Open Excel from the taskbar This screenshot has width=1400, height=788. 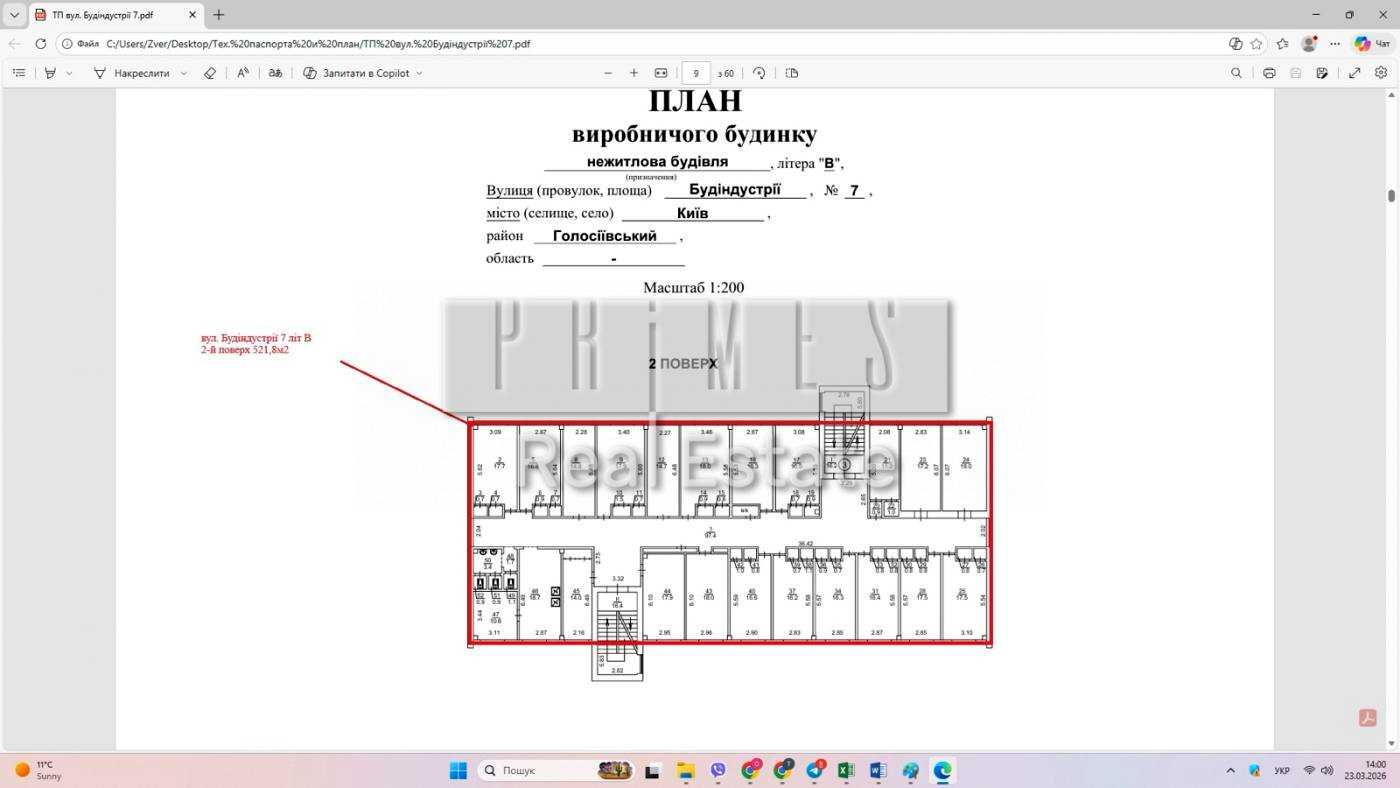click(x=845, y=770)
